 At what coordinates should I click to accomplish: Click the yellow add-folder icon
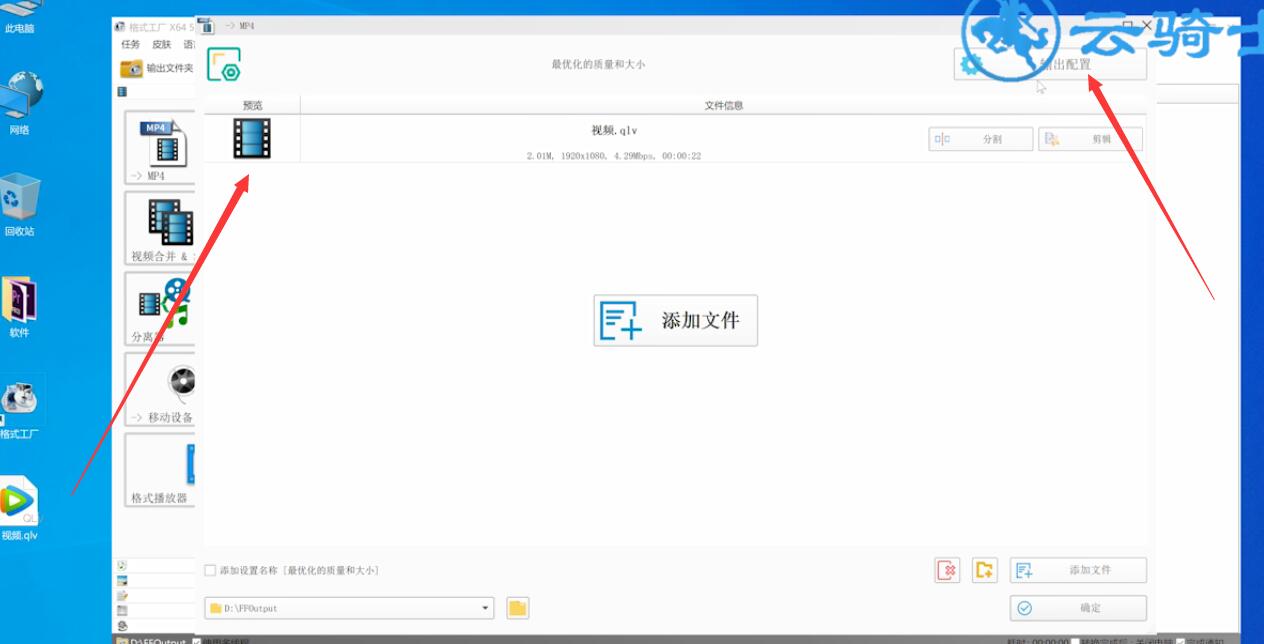tap(985, 570)
